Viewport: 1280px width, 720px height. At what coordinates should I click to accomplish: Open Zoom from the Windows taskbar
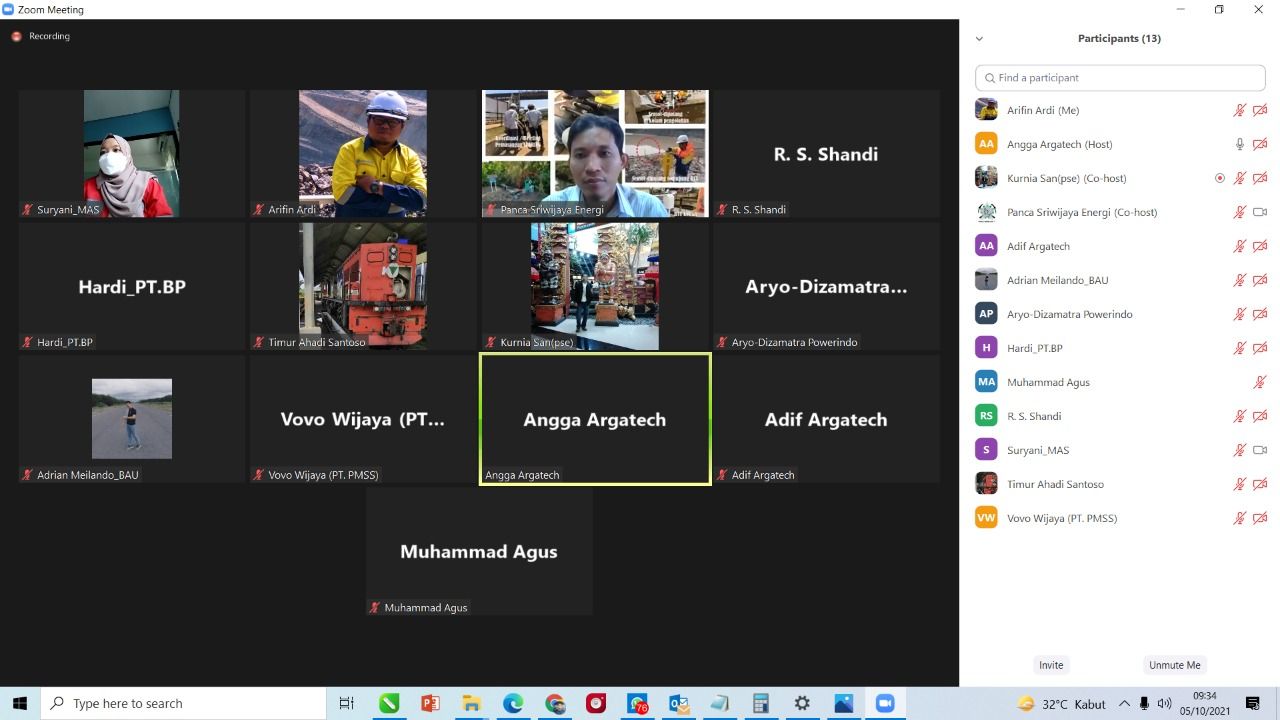click(885, 703)
